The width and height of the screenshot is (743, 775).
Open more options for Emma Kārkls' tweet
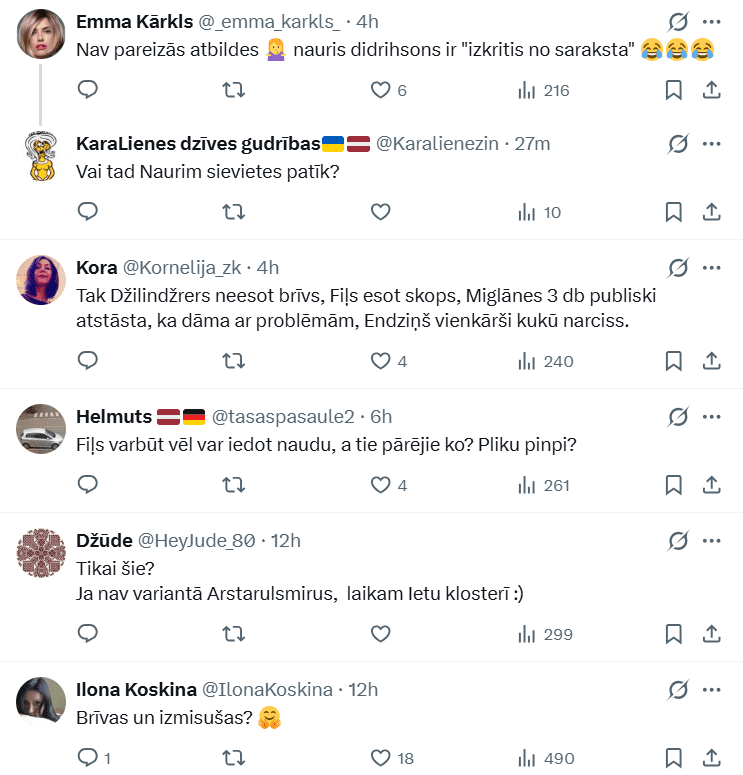coord(712,22)
